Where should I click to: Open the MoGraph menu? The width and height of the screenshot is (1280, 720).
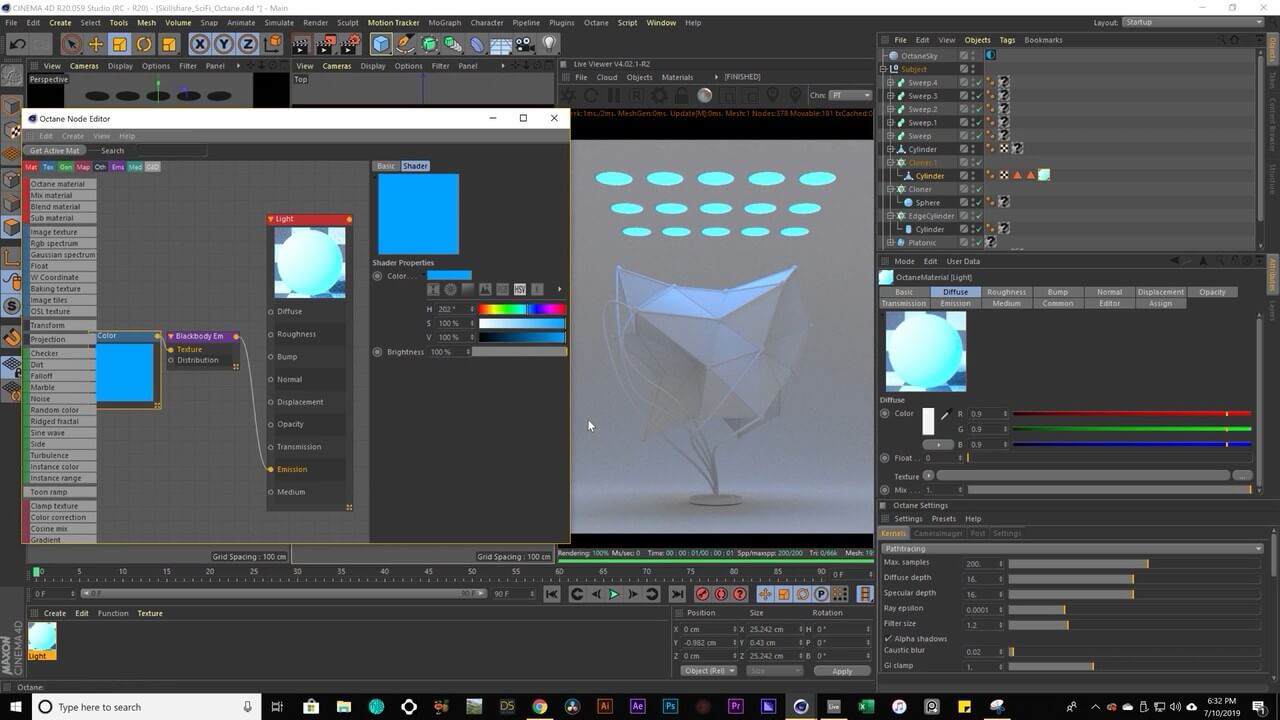click(x=444, y=22)
